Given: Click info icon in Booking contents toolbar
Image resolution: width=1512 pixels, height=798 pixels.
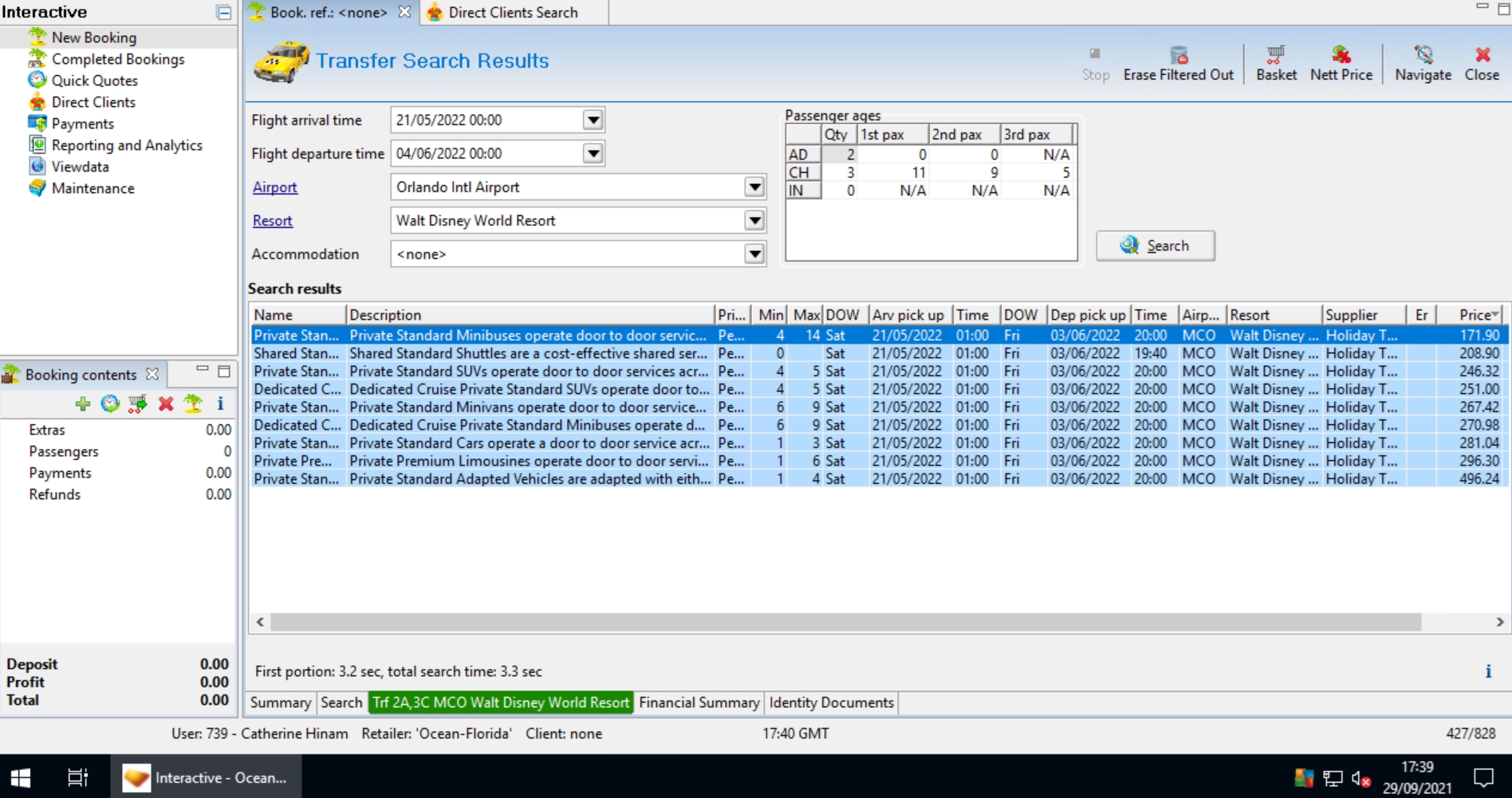Looking at the screenshot, I should coord(220,404).
